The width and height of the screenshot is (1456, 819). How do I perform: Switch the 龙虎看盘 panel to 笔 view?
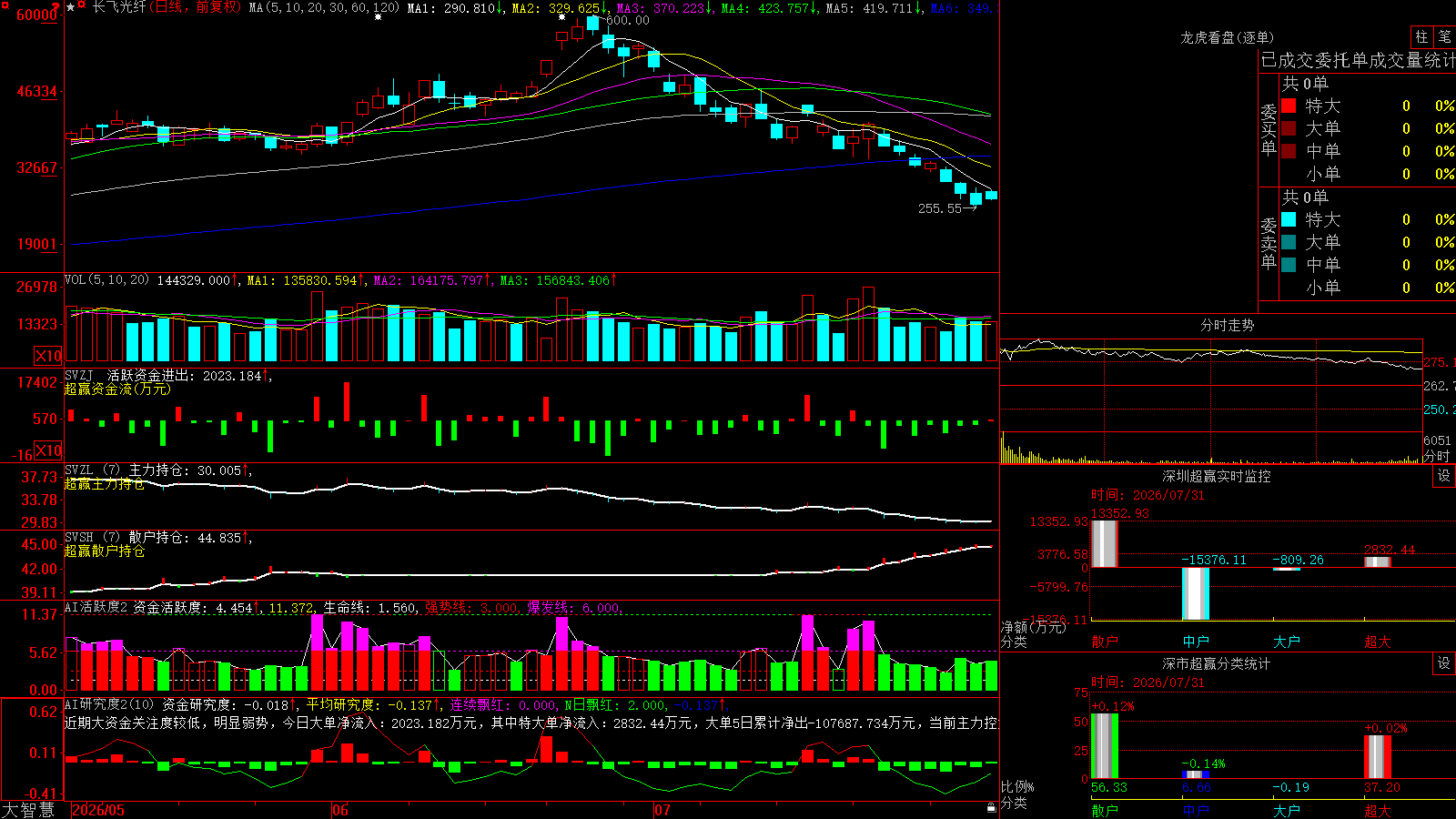1444,36
